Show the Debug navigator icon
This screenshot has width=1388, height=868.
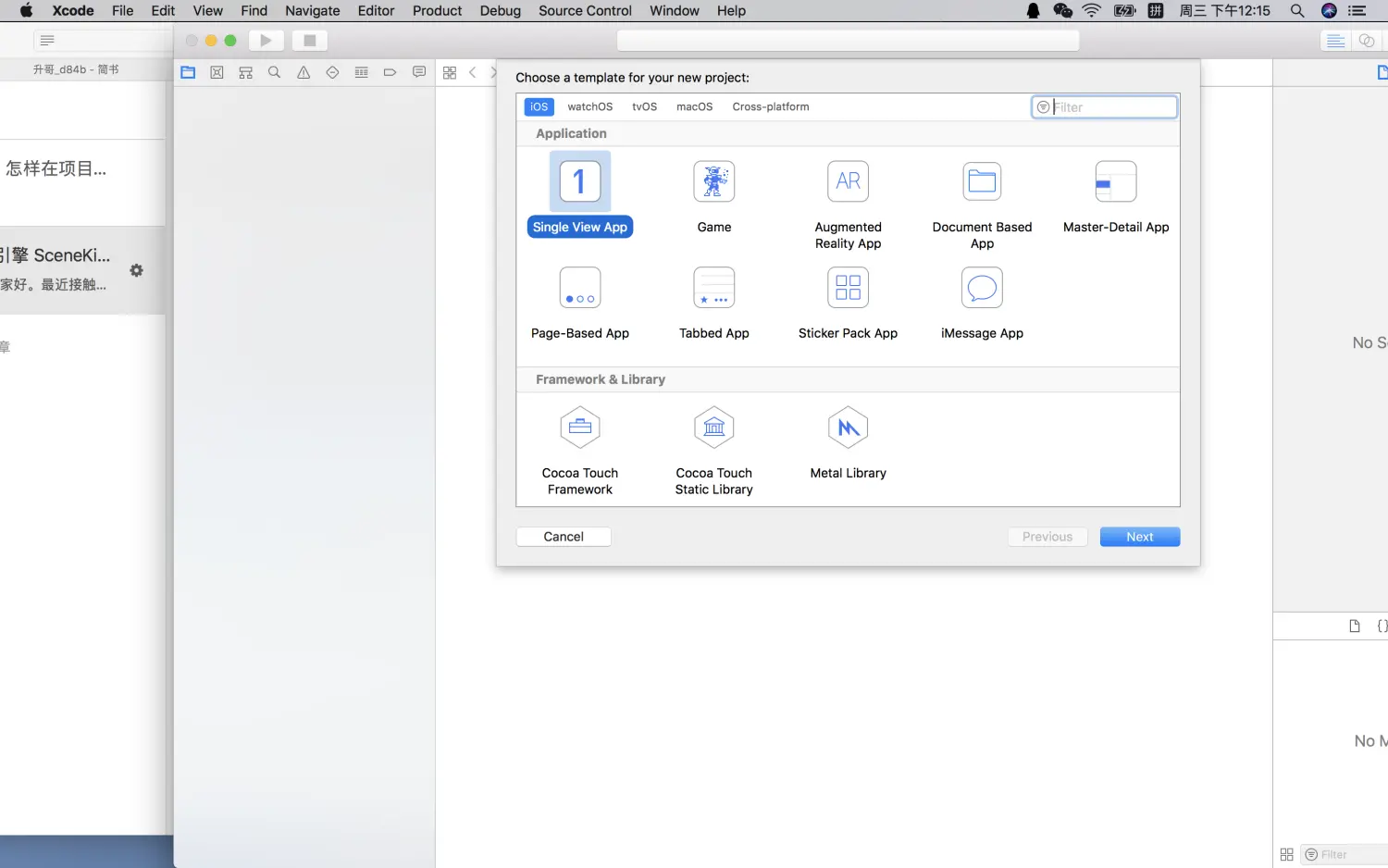[x=361, y=72]
